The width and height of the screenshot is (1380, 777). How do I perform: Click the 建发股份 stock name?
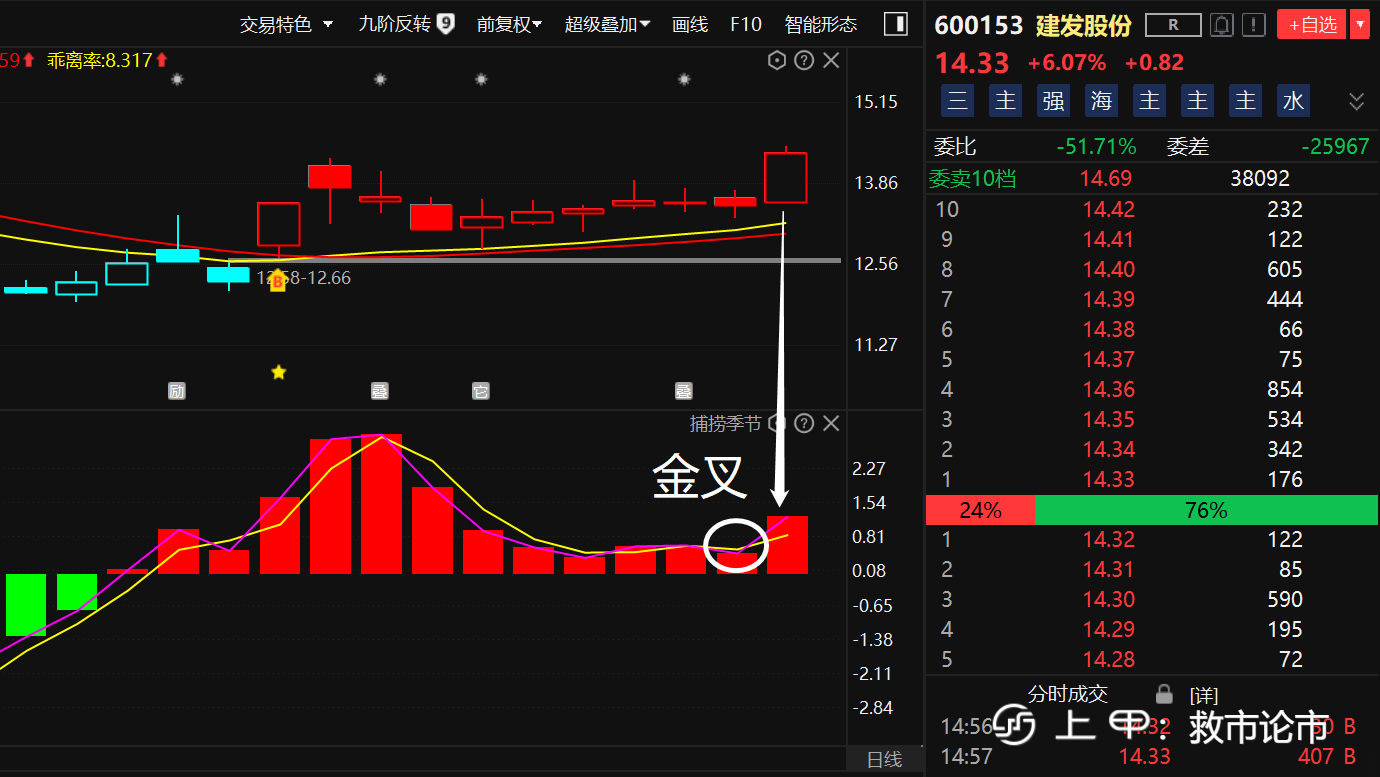[x=1083, y=25]
